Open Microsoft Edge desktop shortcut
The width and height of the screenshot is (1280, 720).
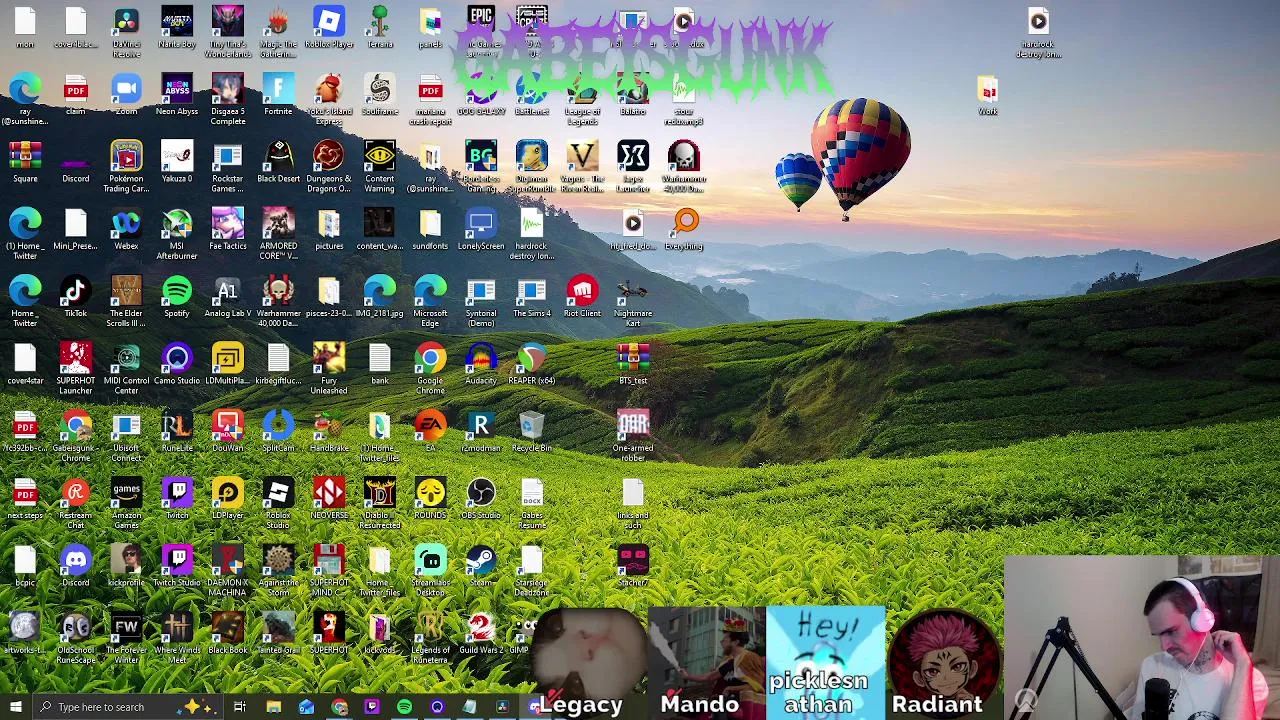pyautogui.click(x=431, y=301)
